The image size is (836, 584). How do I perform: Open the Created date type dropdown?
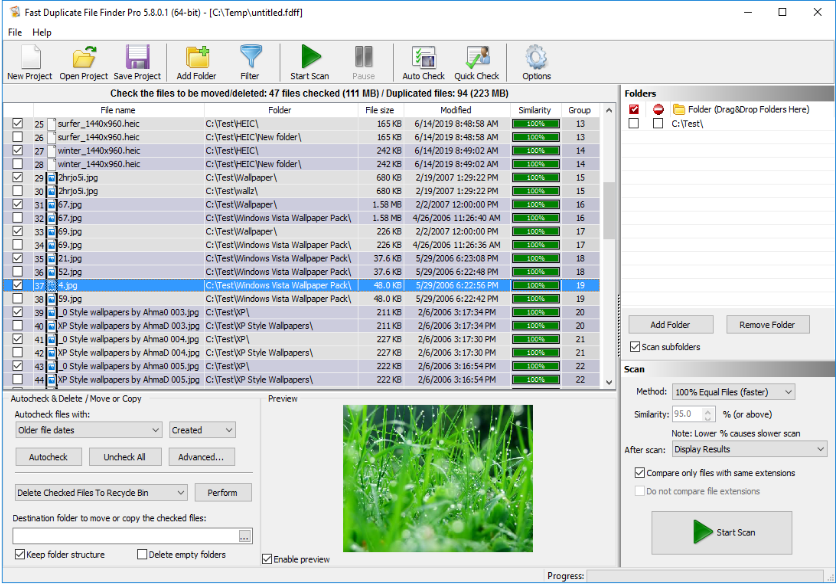(x=203, y=430)
